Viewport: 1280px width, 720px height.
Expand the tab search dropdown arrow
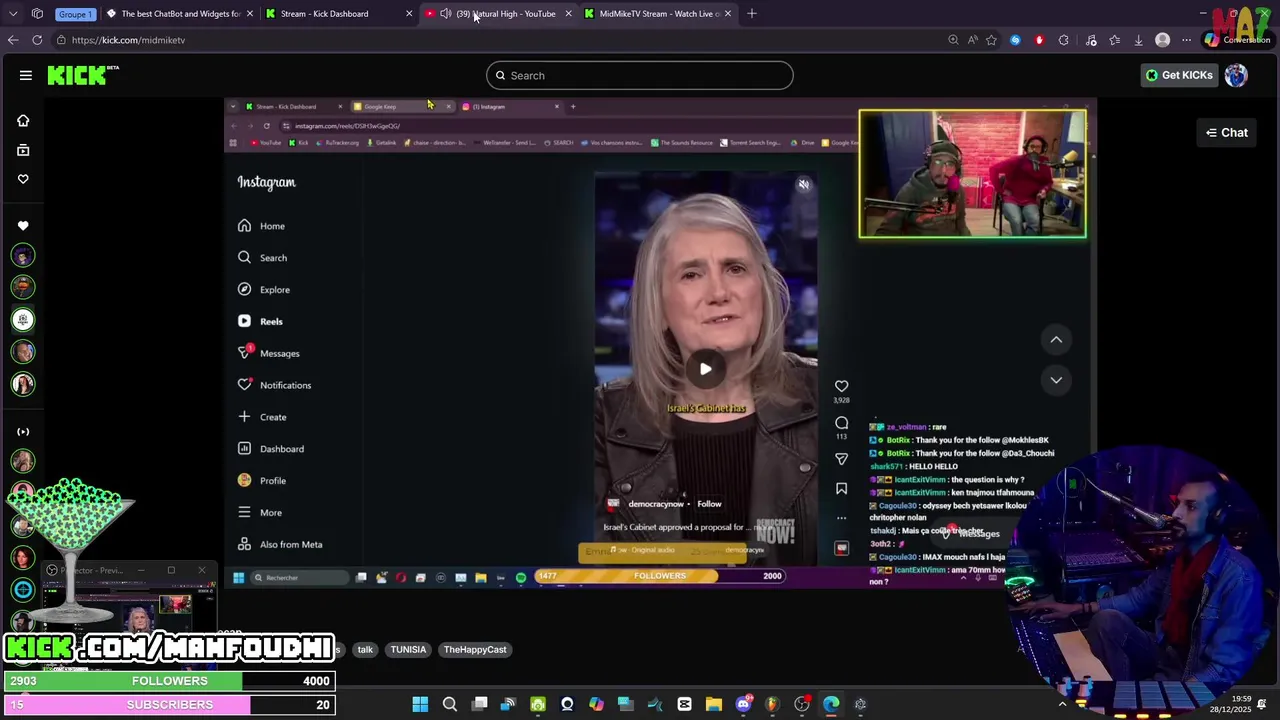coord(12,14)
